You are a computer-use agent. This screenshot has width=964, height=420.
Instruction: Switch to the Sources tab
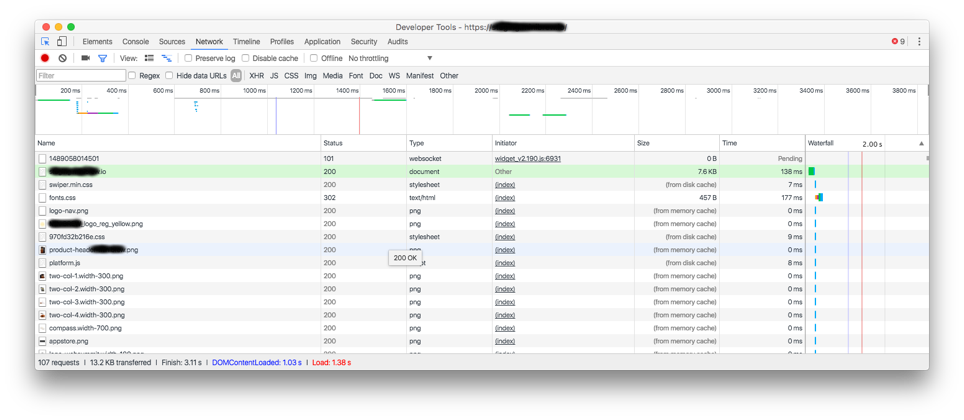click(172, 42)
